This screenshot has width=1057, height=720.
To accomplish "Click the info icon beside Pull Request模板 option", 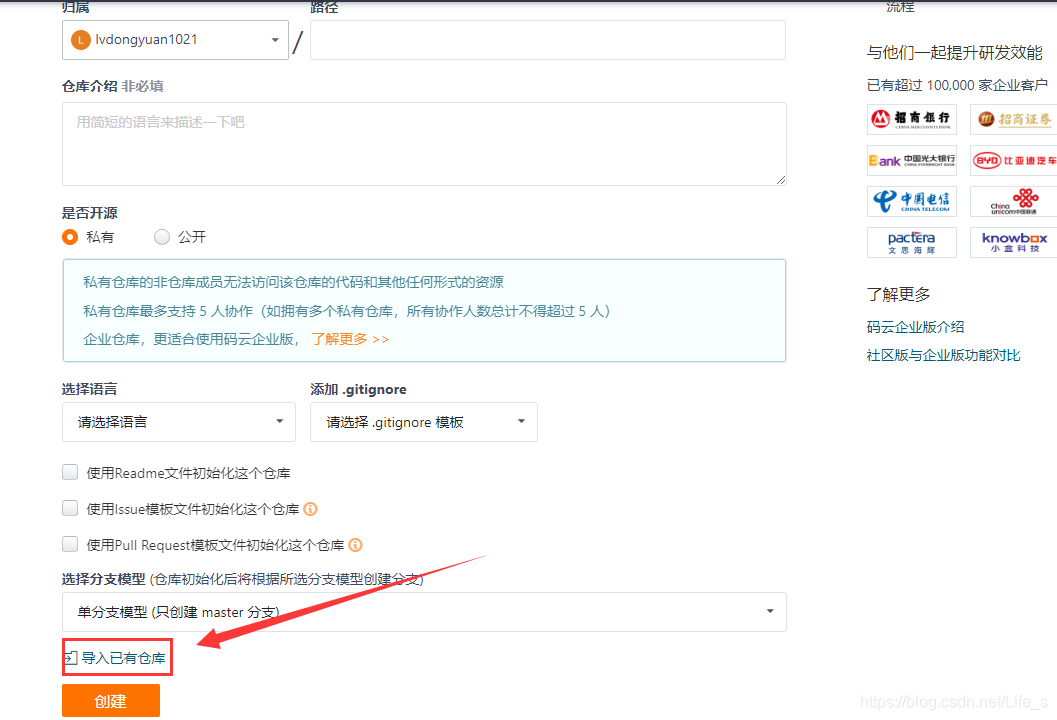I will (355, 544).
